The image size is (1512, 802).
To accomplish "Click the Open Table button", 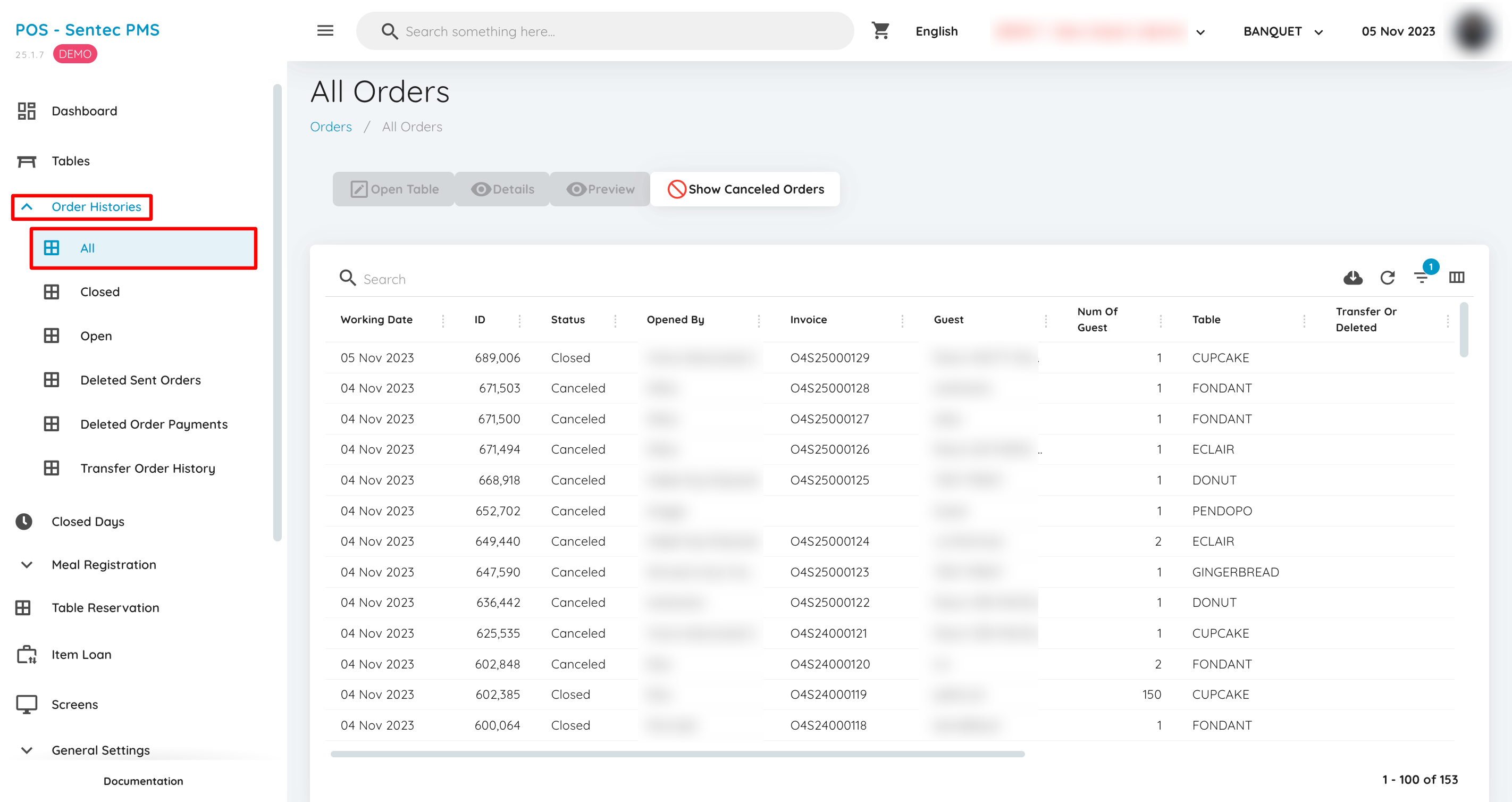I will (394, 189).
